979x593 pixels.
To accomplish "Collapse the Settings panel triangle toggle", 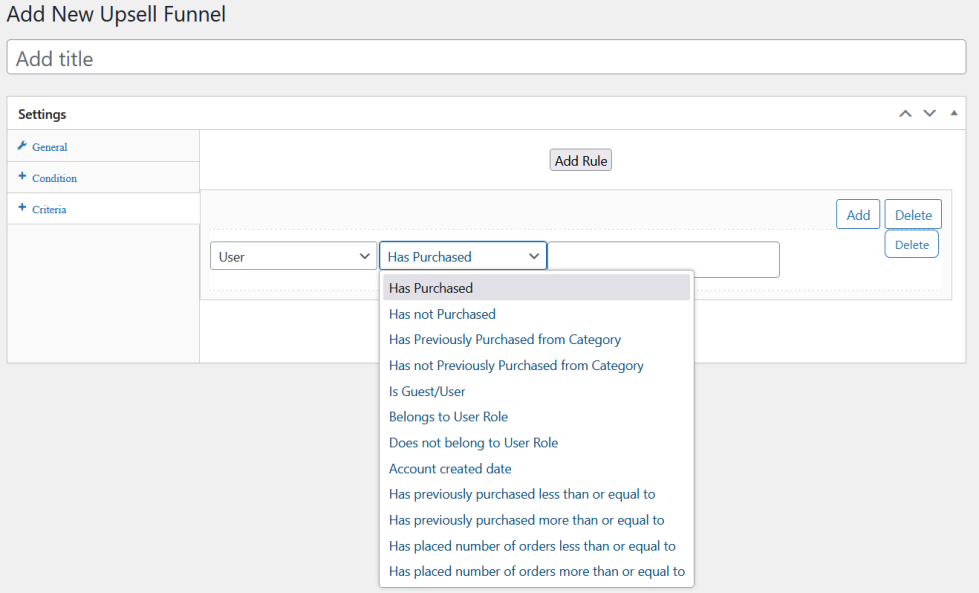I will coord(953,113).
